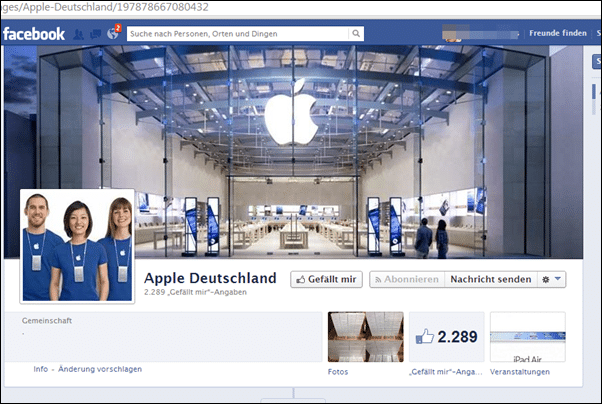The image size is (602, 404).
Task: Open the notifications globe icon
Action: point(113,34)
